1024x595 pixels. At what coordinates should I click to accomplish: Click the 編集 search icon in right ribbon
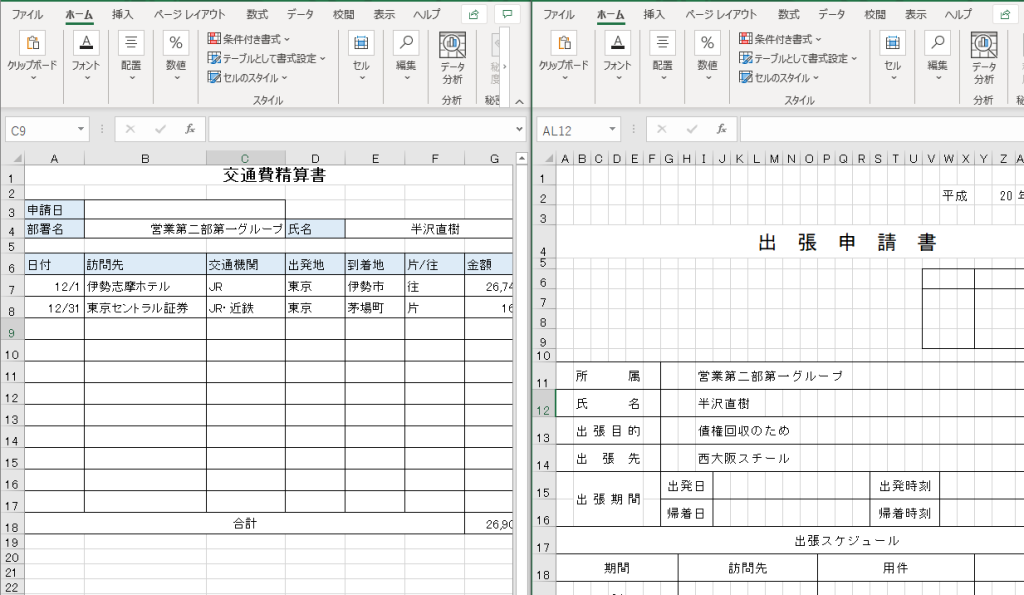pyautogui.click(x=937, y=43)
